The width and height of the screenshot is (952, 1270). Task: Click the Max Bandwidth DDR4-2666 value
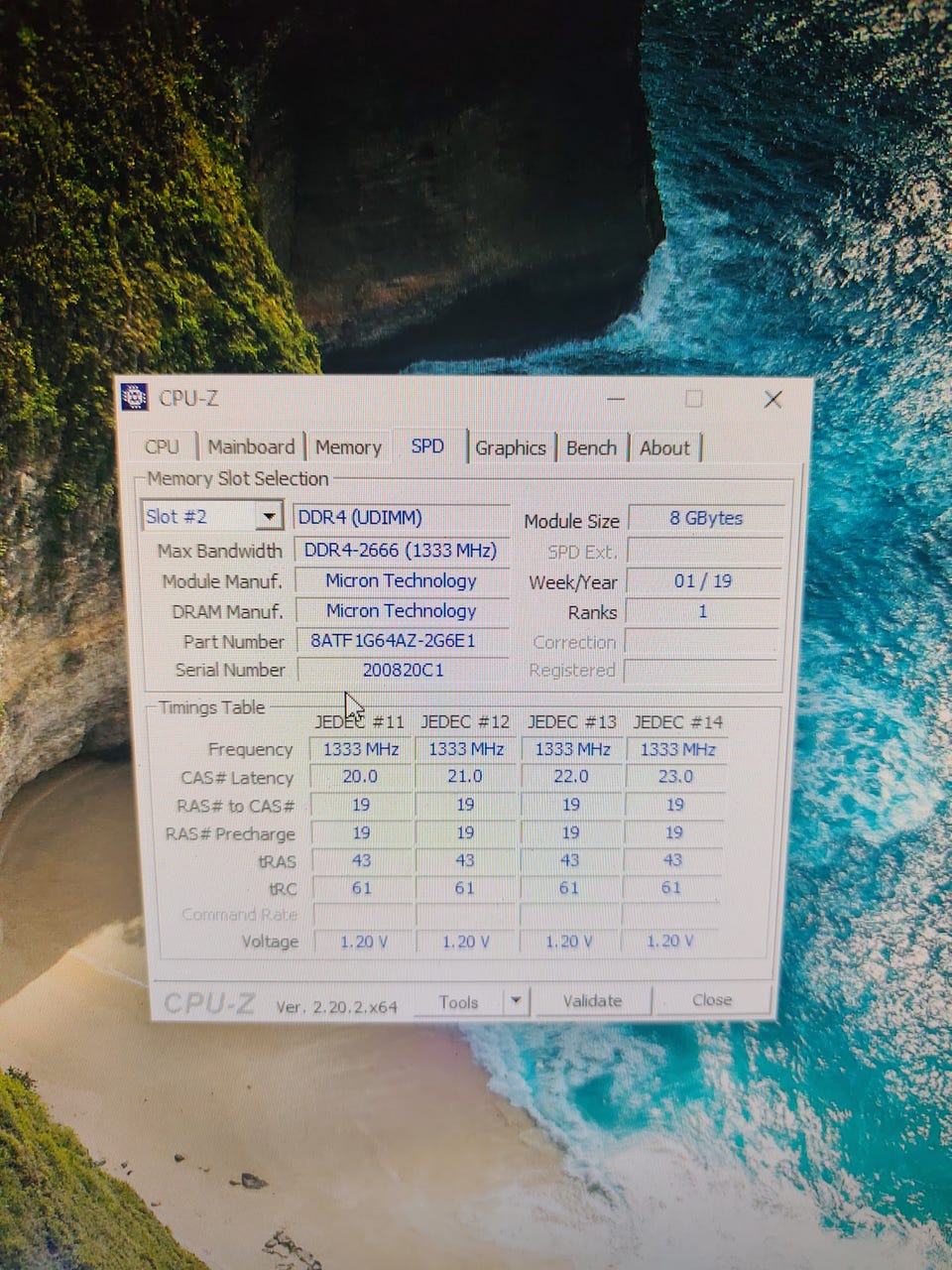tap(401, 550)
